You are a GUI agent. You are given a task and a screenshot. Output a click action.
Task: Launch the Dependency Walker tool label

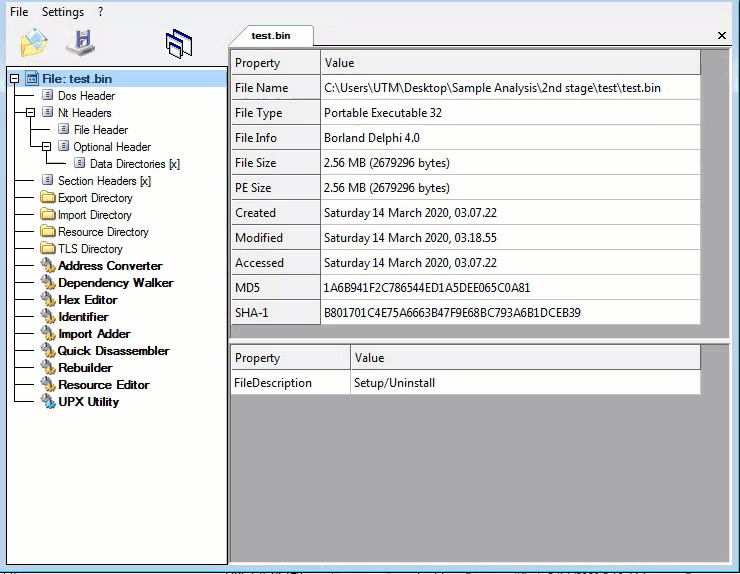[116, 283]
